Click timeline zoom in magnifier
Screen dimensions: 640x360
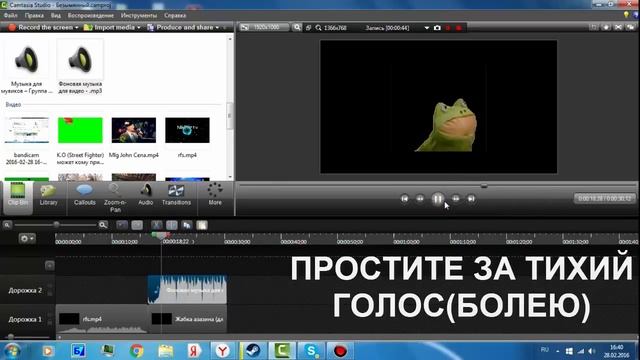point(103,225)
